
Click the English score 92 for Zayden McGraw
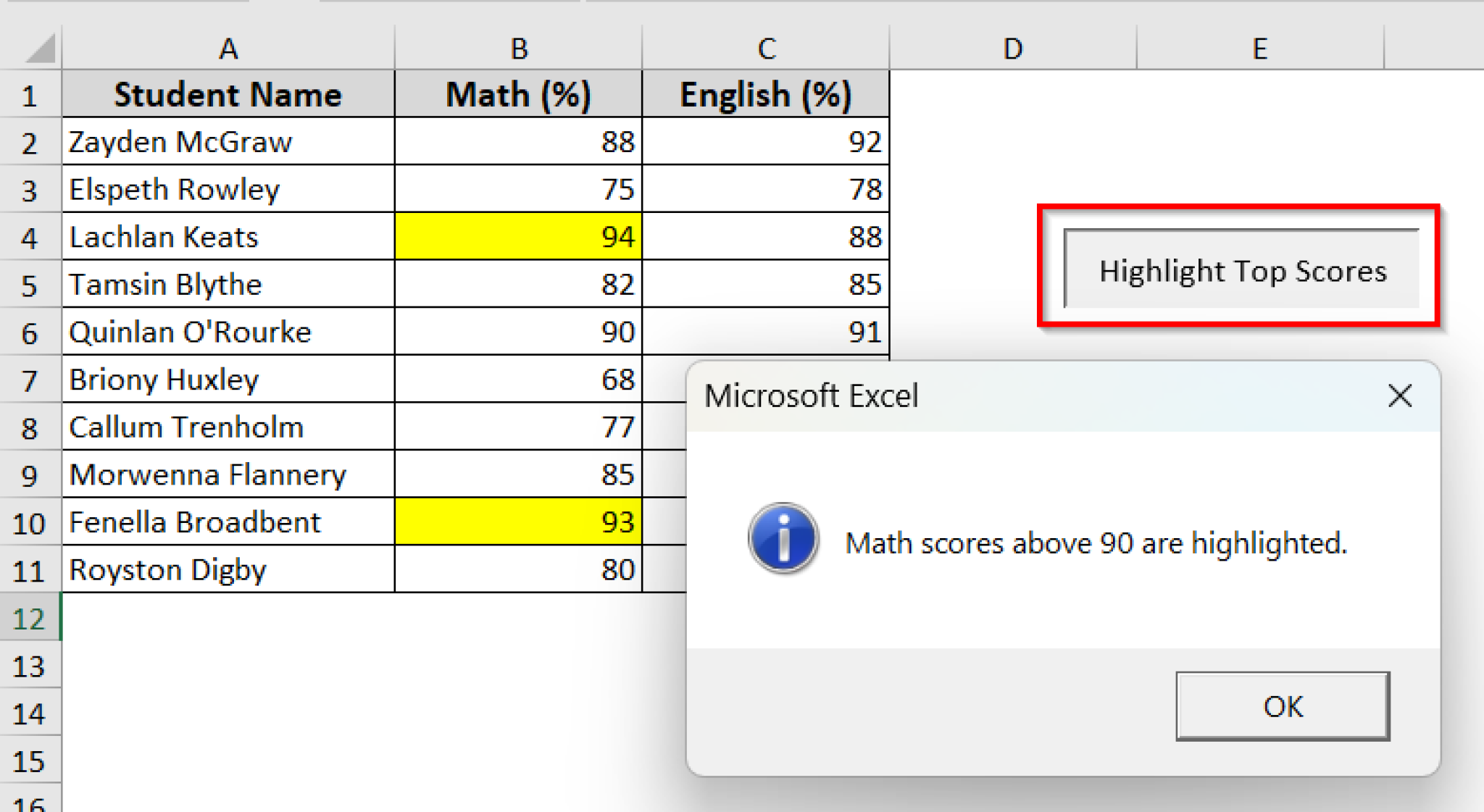point(766,142)
